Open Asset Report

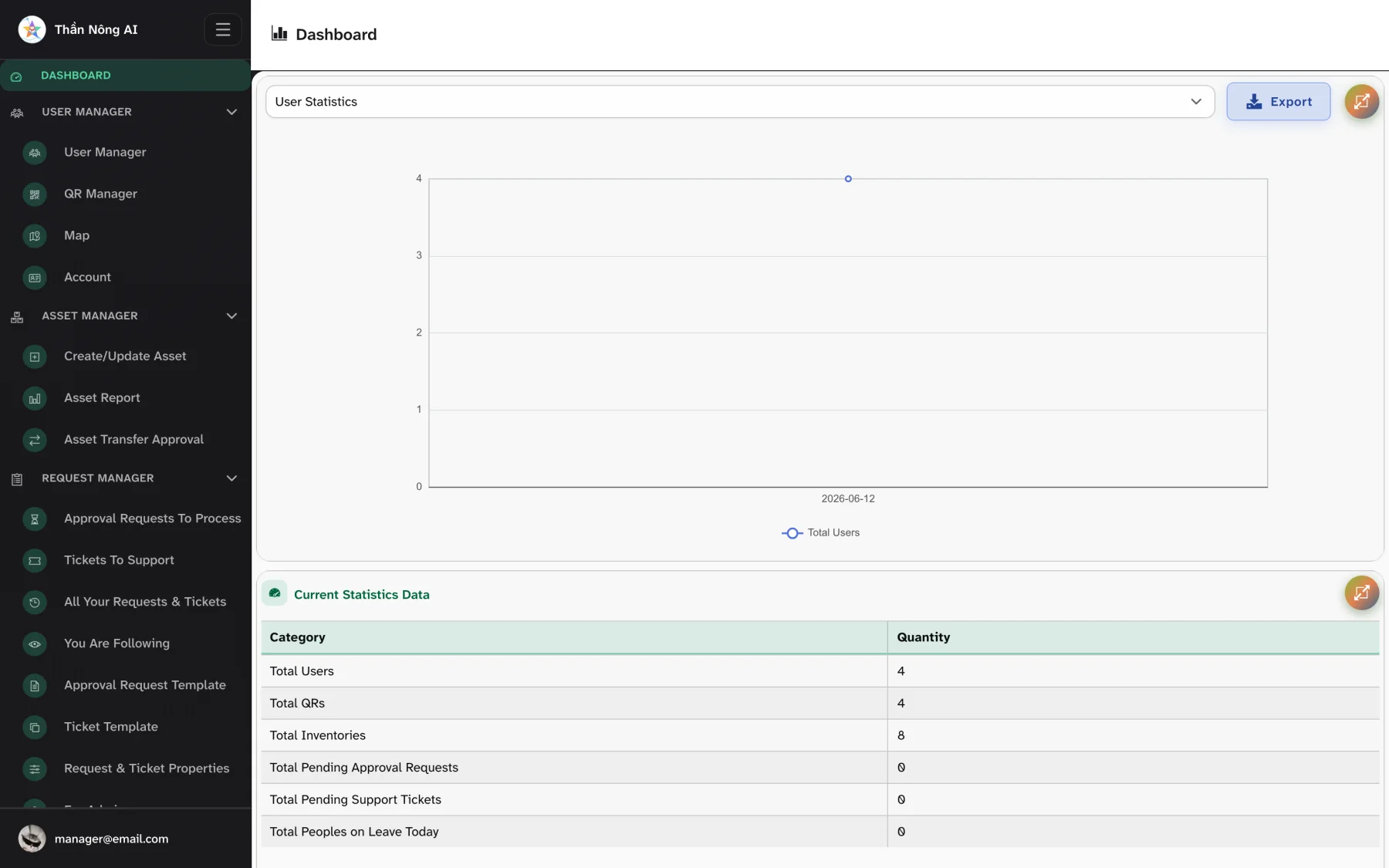point(102,398)
